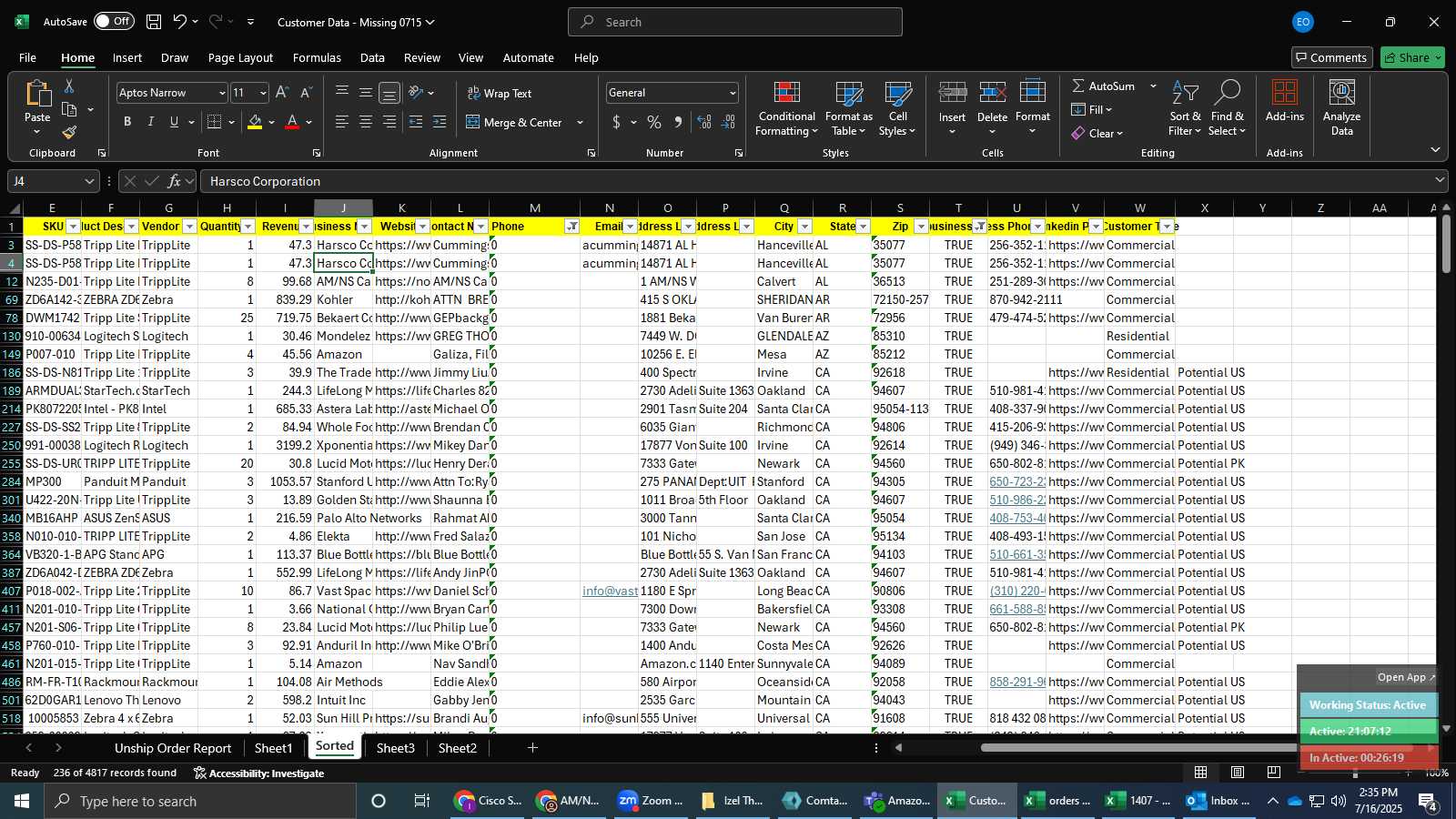Click the vertical scrollbar thumb
This screenshot has width=1456, height=819.
[1446, 244]
